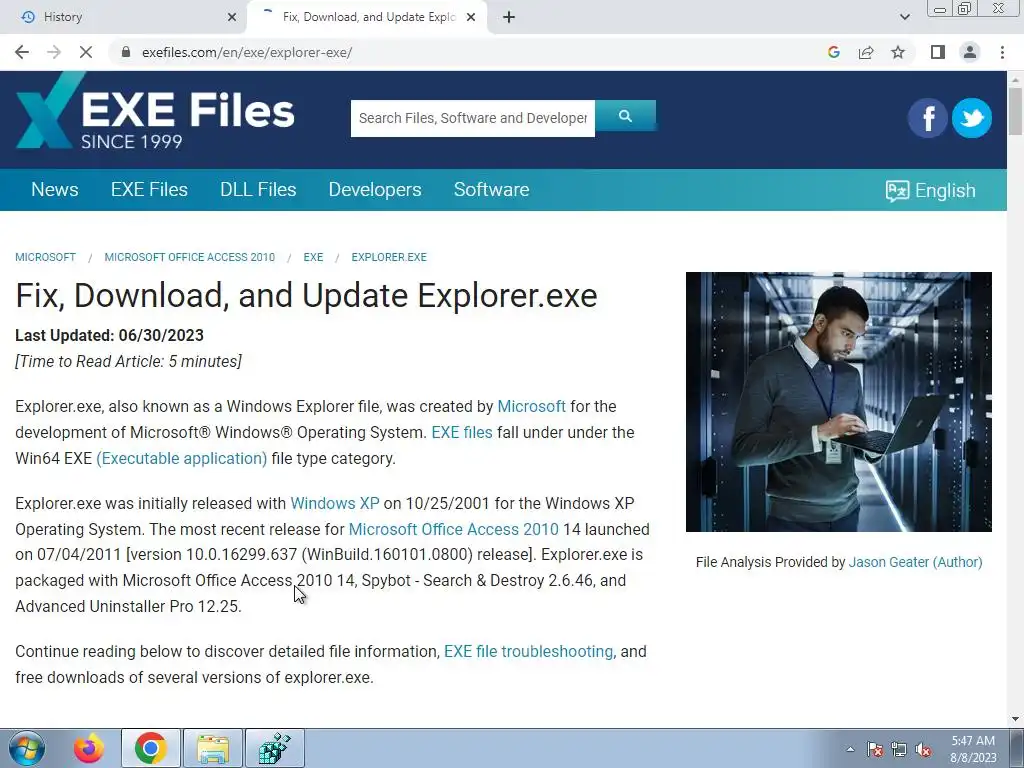1024x768 pixels.
Task: Switch to the History tab
Action: click(124, 17)
